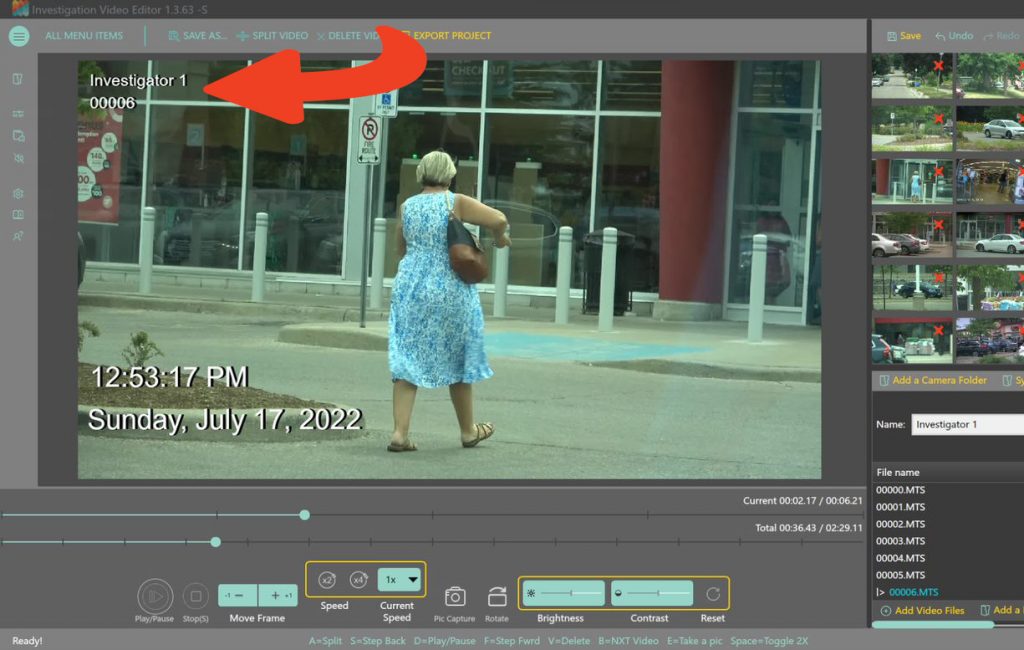Click the Play/Pause playback control
The image size is (1024, 650).
tap(155, 597)
